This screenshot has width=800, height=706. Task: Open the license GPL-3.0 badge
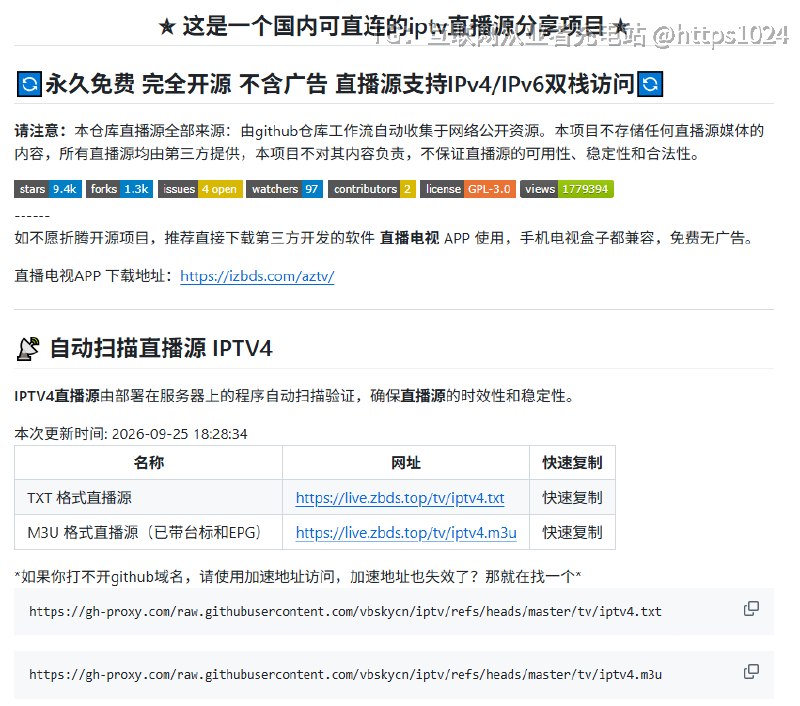[x=468, y=189]
